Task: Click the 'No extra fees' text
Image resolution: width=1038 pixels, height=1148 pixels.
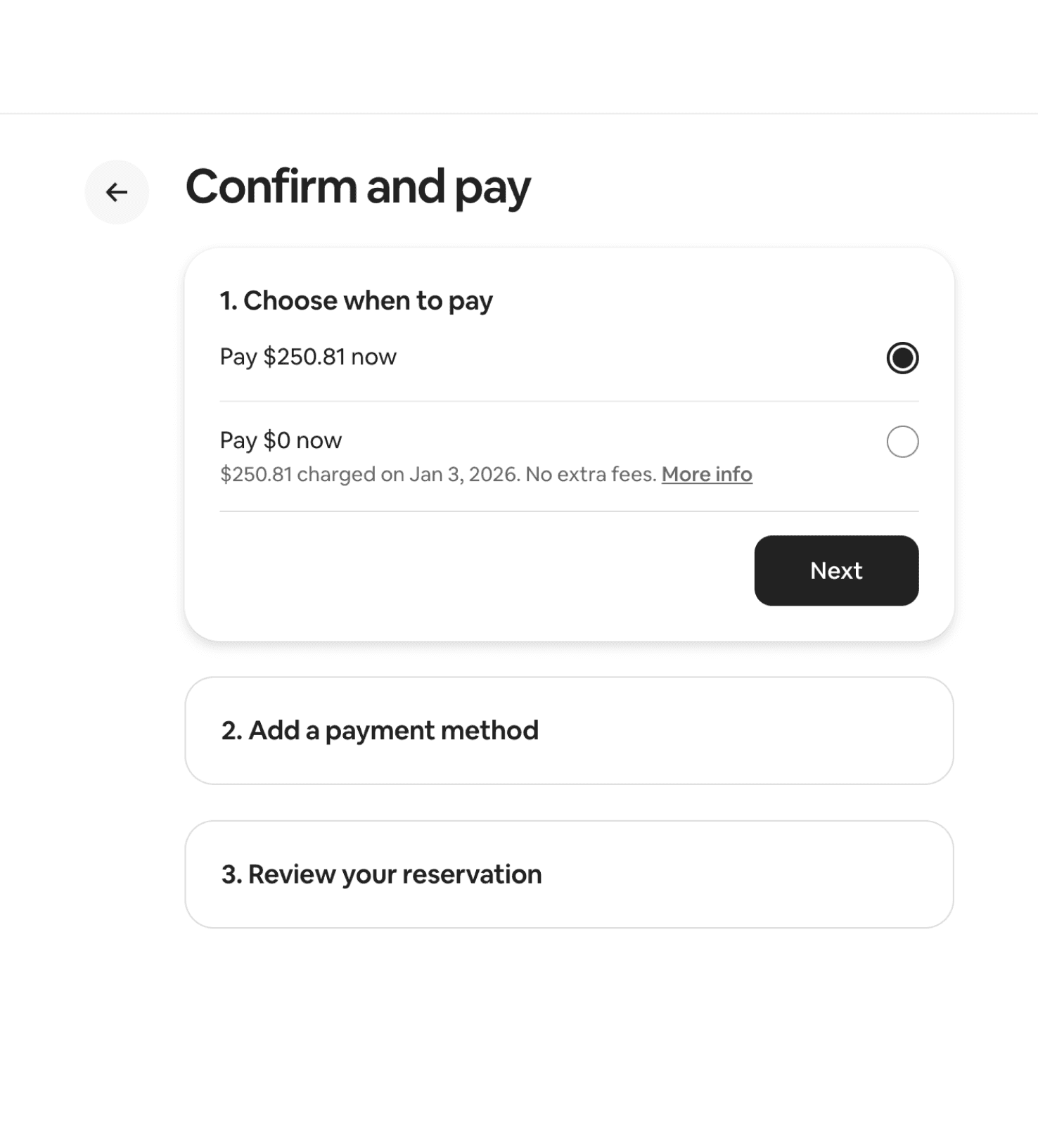Action: 591,474
